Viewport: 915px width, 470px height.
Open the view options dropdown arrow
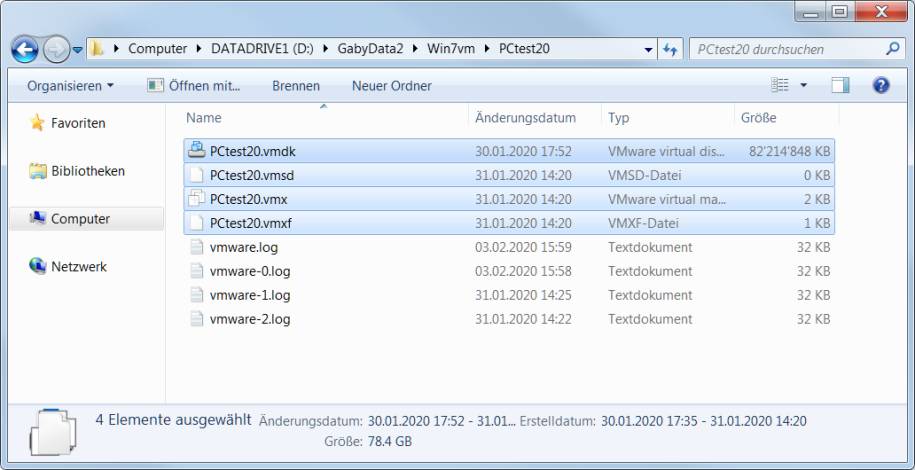pos(803,86)
